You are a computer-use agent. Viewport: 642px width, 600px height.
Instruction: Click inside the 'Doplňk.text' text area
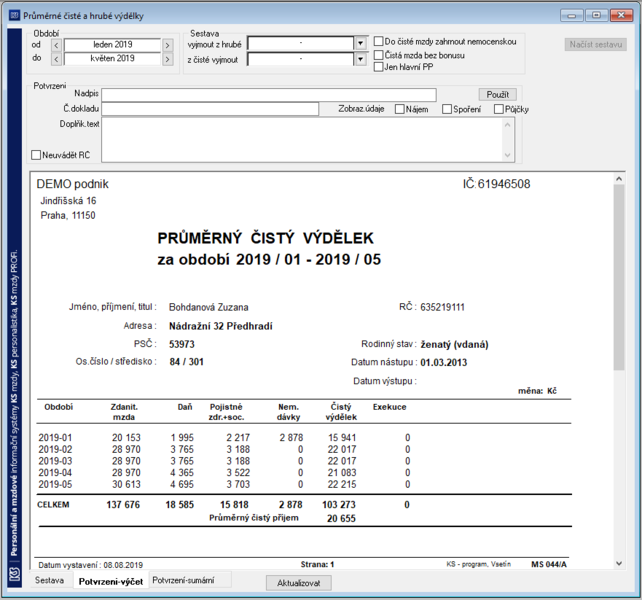[302, 140]
